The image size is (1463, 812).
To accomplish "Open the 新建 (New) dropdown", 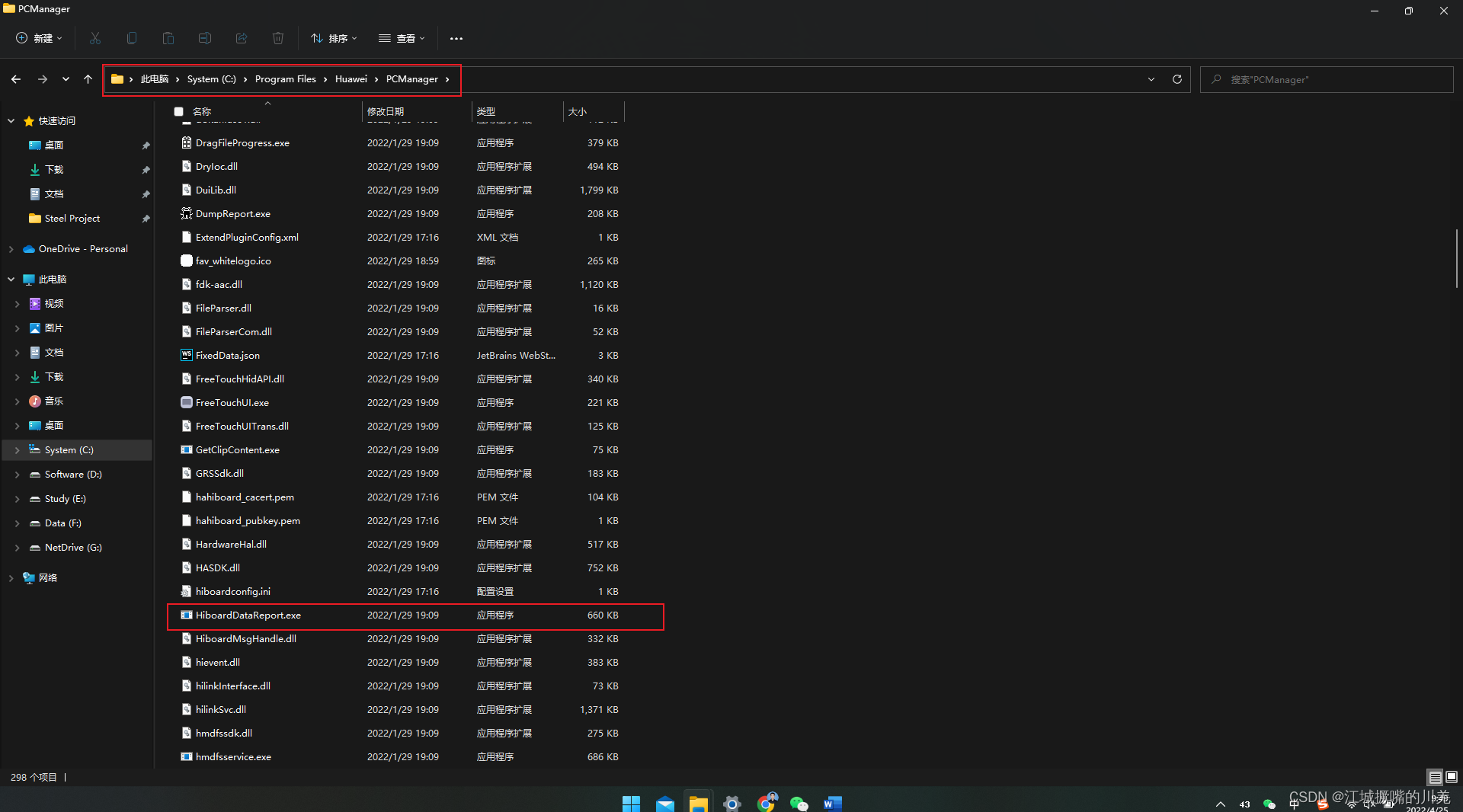I will pos(39,38).
